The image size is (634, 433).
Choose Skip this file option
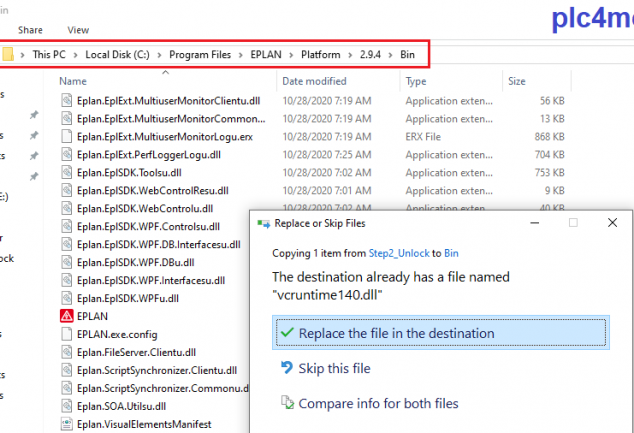coord(334,369)
